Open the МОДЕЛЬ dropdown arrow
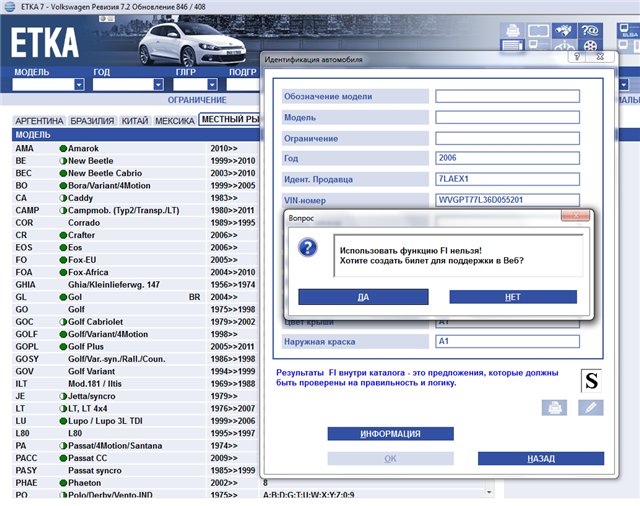Viewport: 640px width, 506px height. click(x=79, y=84)
